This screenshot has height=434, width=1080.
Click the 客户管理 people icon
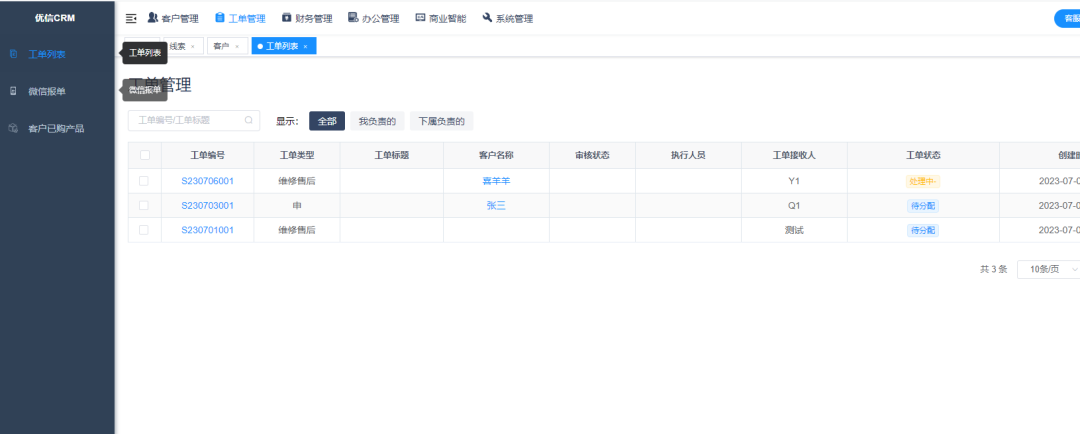pos(153,18)
